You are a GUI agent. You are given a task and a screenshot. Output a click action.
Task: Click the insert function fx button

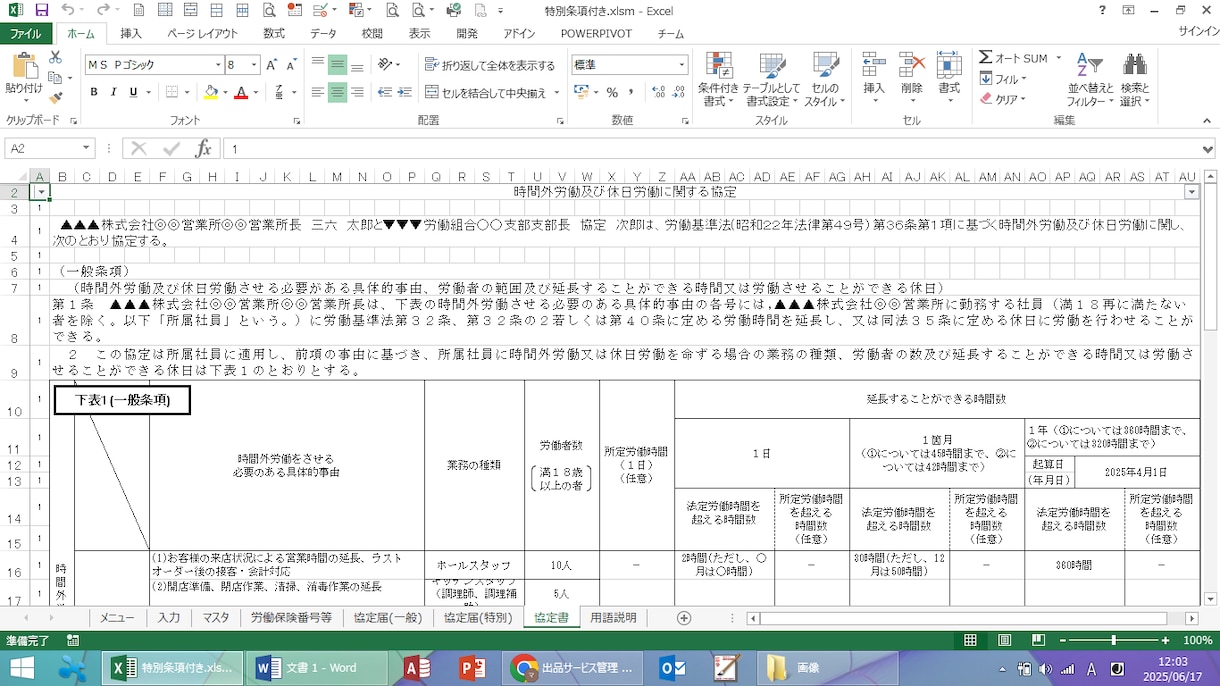point(203,148)
